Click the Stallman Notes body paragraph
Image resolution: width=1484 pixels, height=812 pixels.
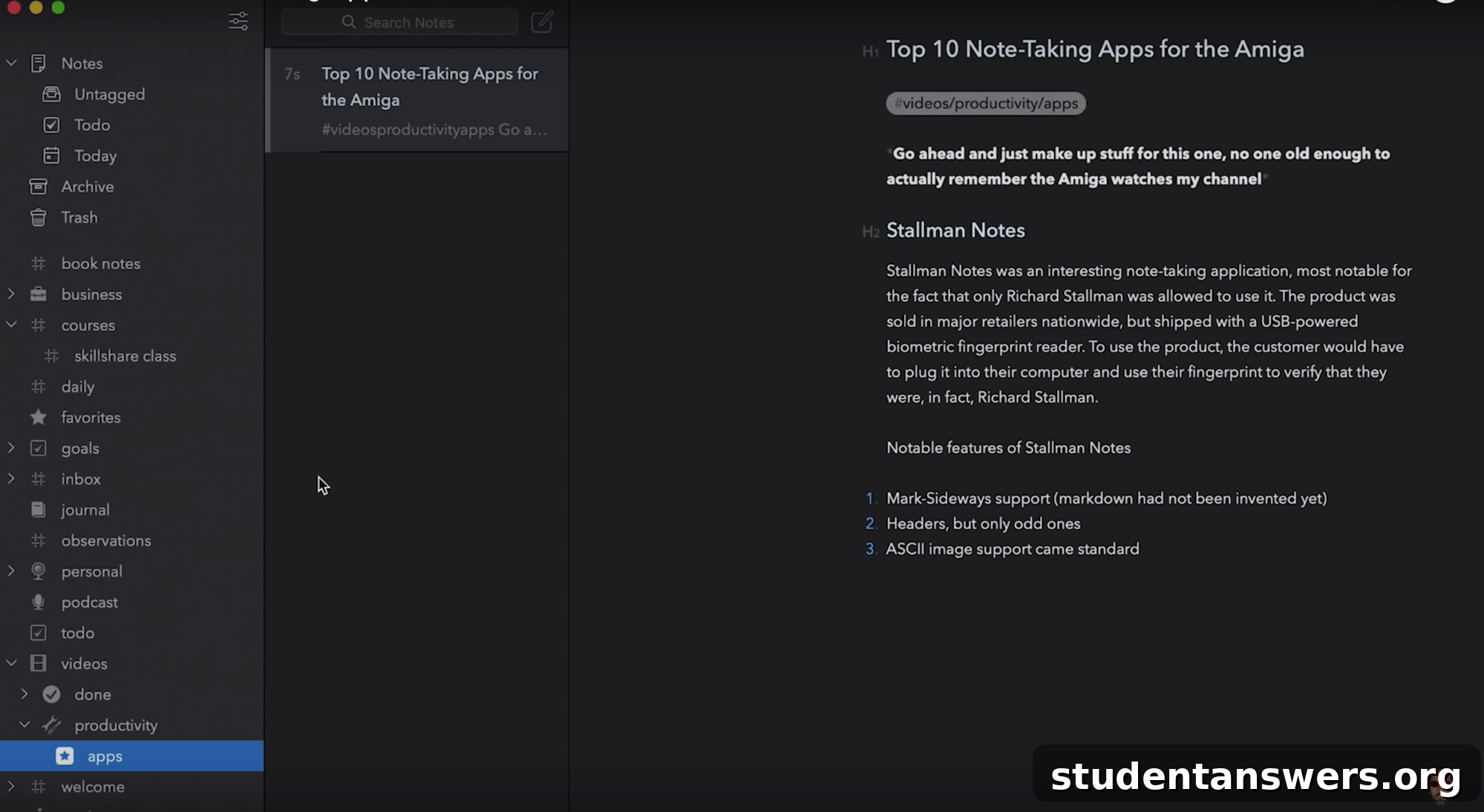[x=1149, y=334]
